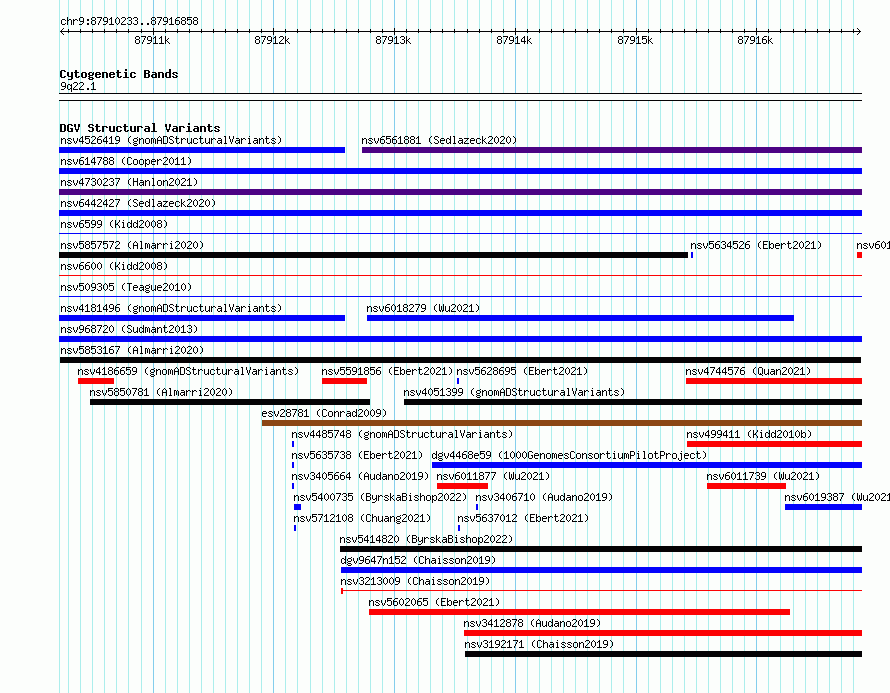Open nsv968720 (Sudmant2013) variant

coord(129,329)
